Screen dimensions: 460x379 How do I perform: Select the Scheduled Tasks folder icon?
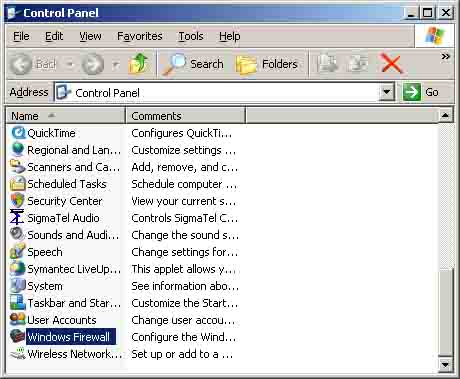18,184
